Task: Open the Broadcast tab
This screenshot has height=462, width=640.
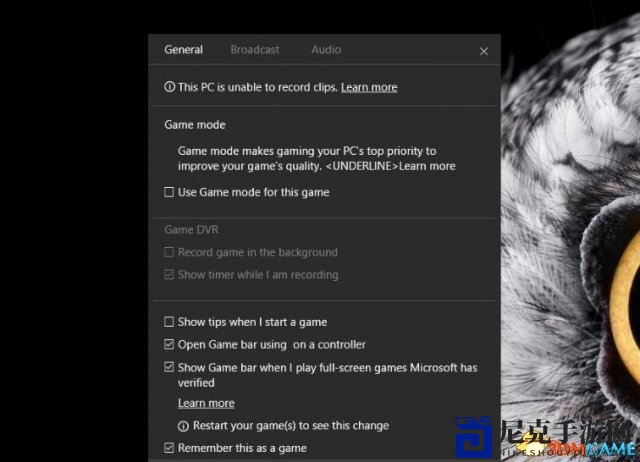Action: pyautogui.click(x=255, y=50)
